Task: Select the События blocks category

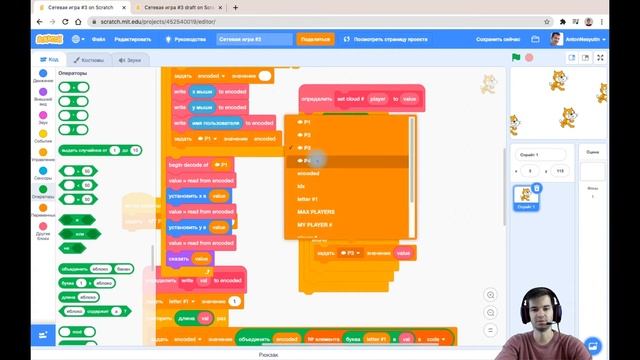Action: coord(43,136)
